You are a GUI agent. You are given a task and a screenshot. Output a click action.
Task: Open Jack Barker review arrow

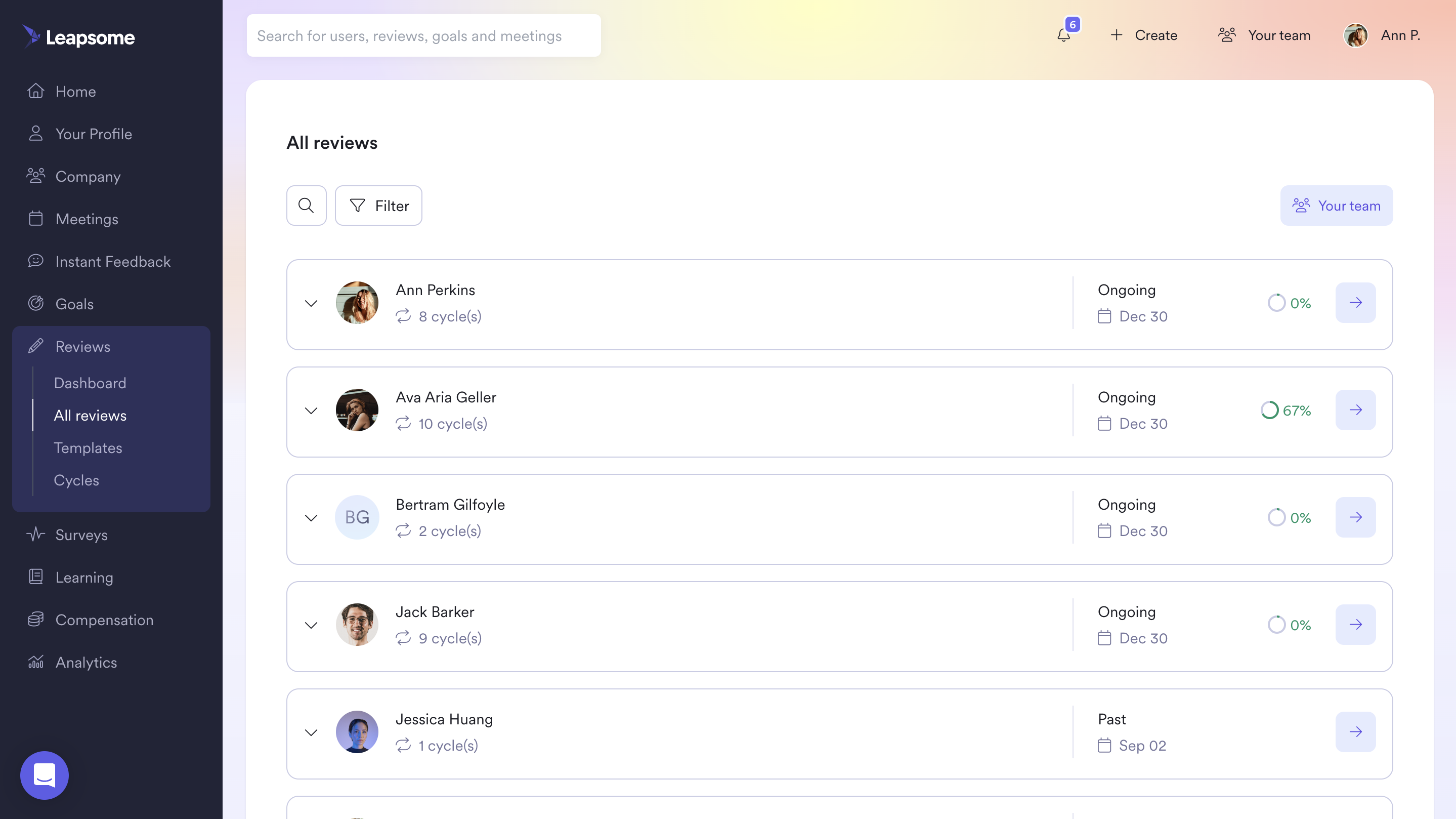coord(1355,625)
